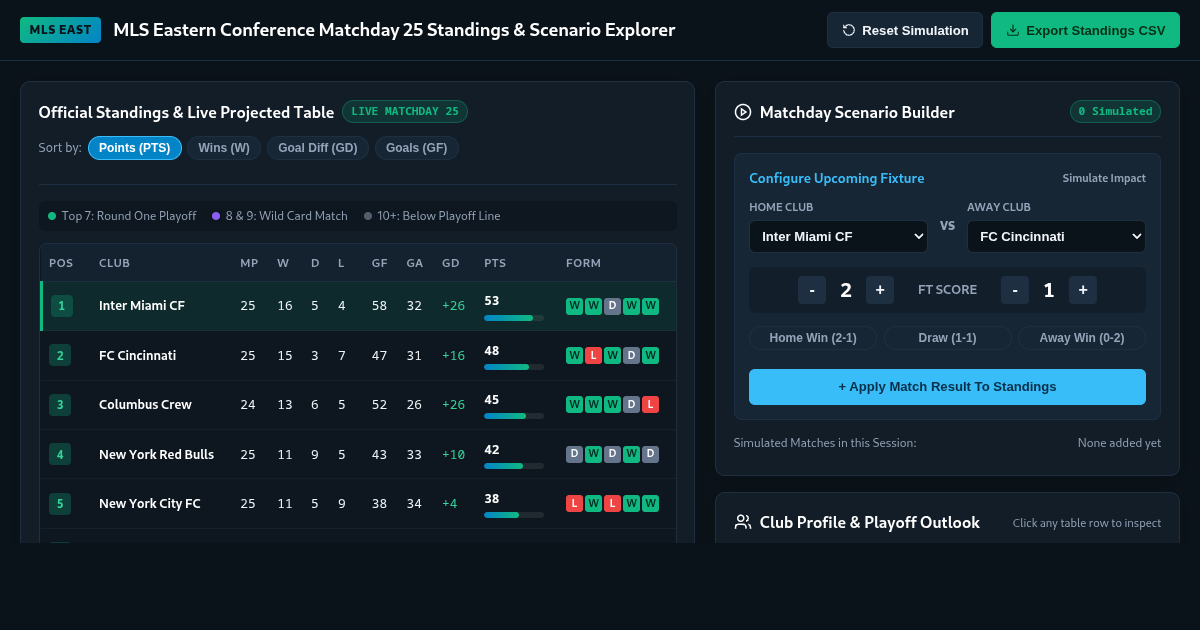Apply match result to standings
Screen dimensions: 1200x630
947,387
